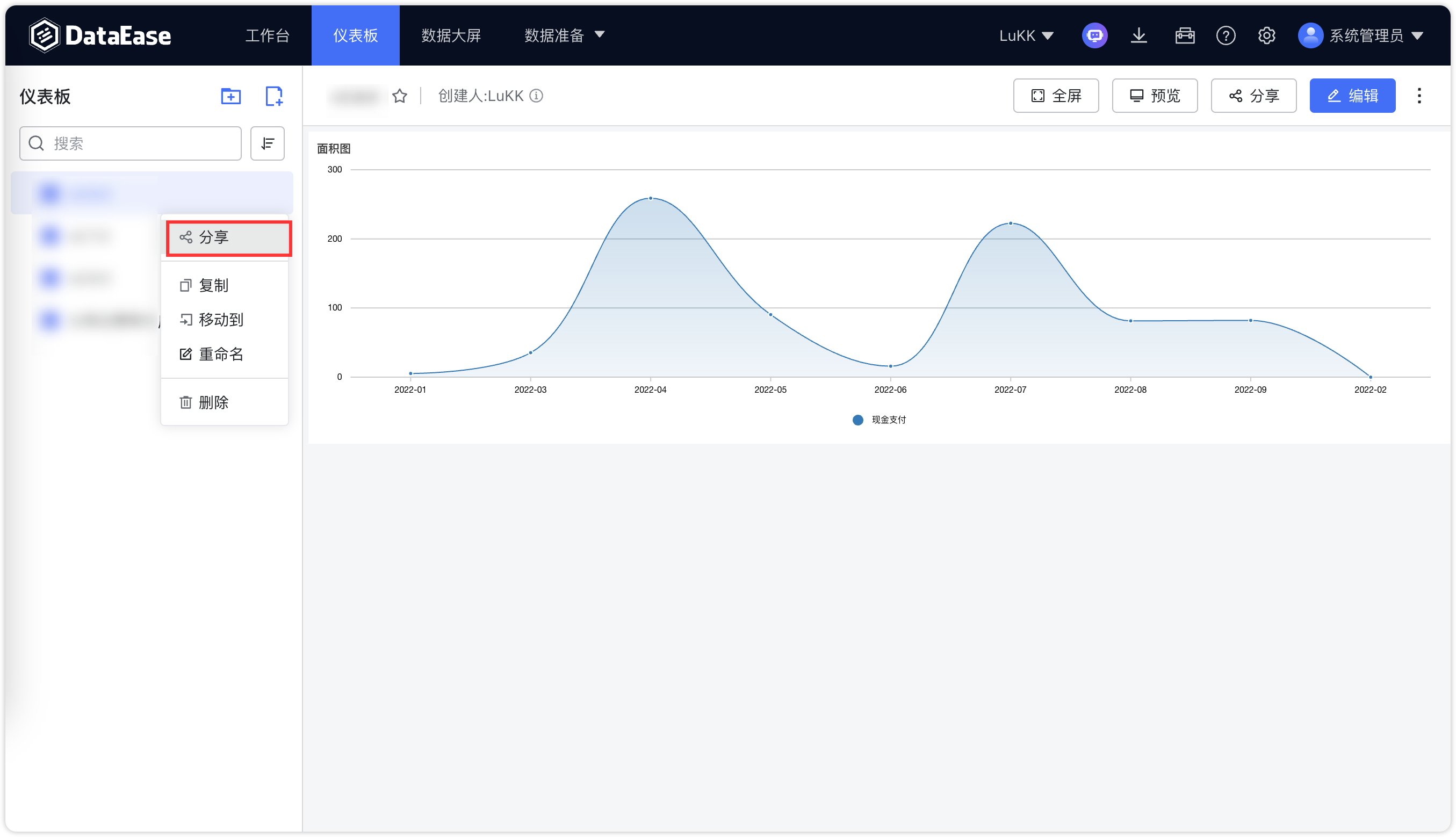Open the toolbox icon in header
Viewport: 1456px width, 837px height.
coord(1185,35)
